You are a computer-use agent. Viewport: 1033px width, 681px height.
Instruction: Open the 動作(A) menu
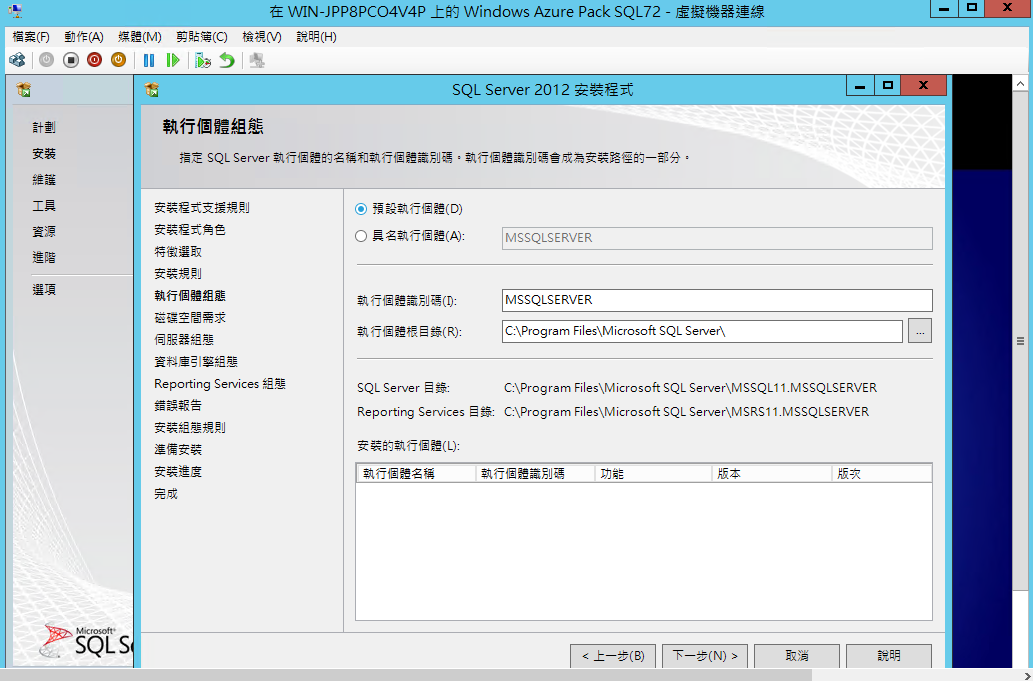point(84,37)
